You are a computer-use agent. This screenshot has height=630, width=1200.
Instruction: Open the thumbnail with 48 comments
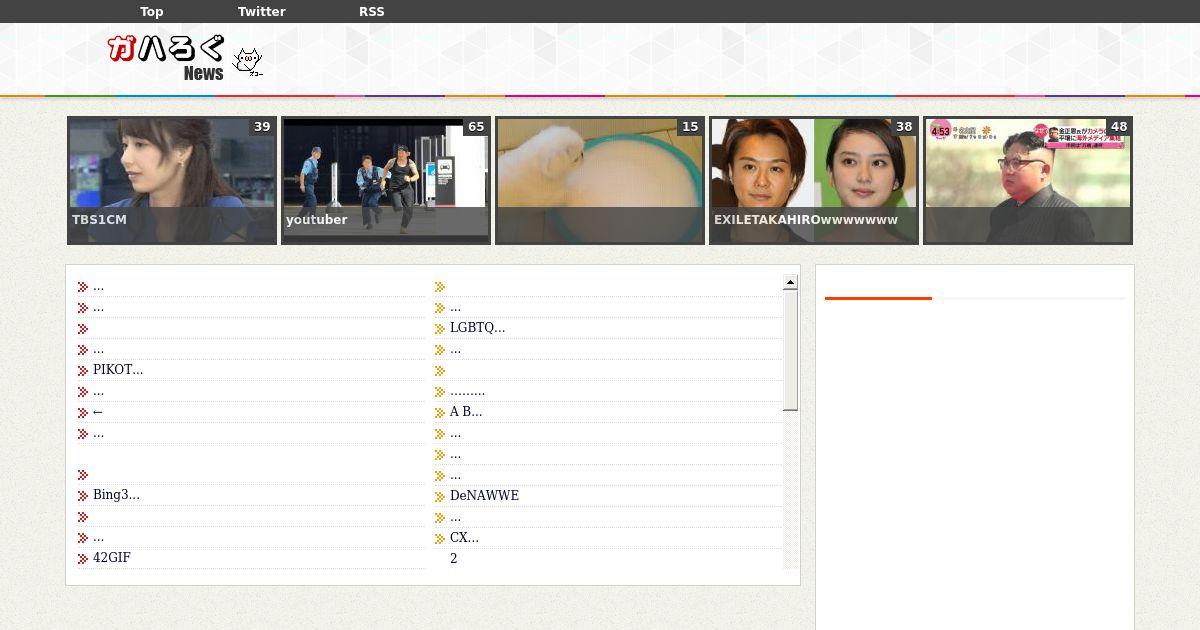1028,180
